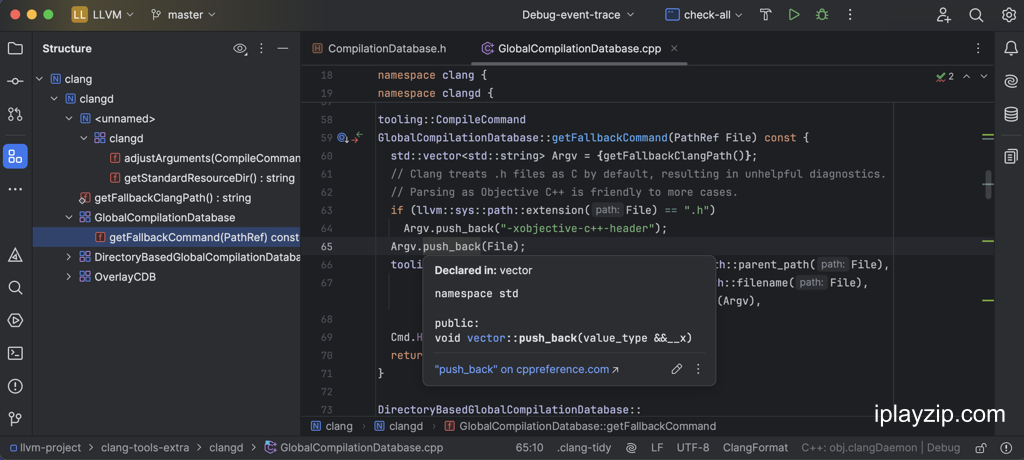The height and width of the screenshot is (460, 1024).
Task: Click the UTF-8 encoding status entry
Action: click(x=693, y=448)
